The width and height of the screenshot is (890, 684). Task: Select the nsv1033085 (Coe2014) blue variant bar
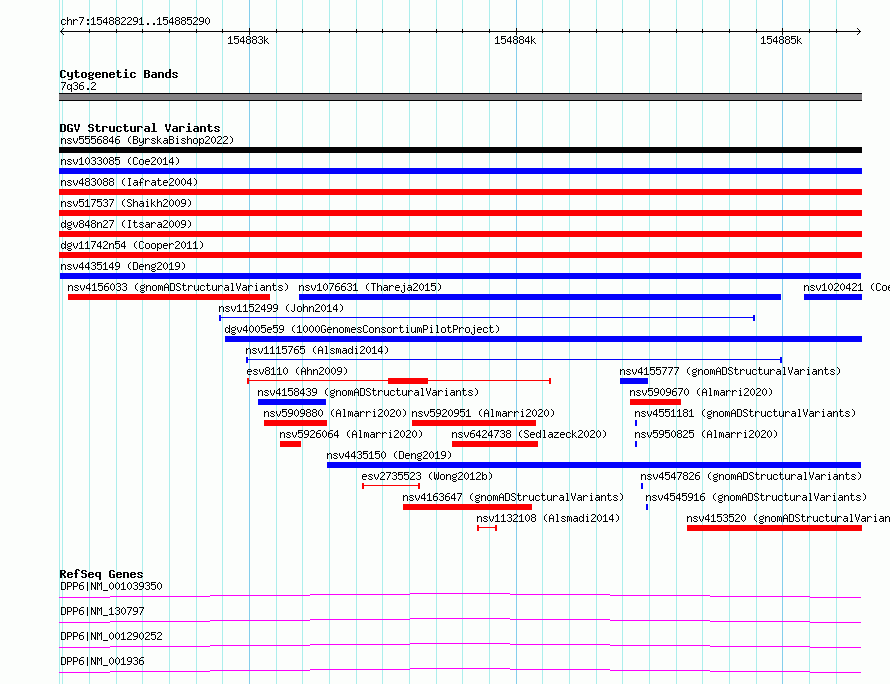point(460,171)
